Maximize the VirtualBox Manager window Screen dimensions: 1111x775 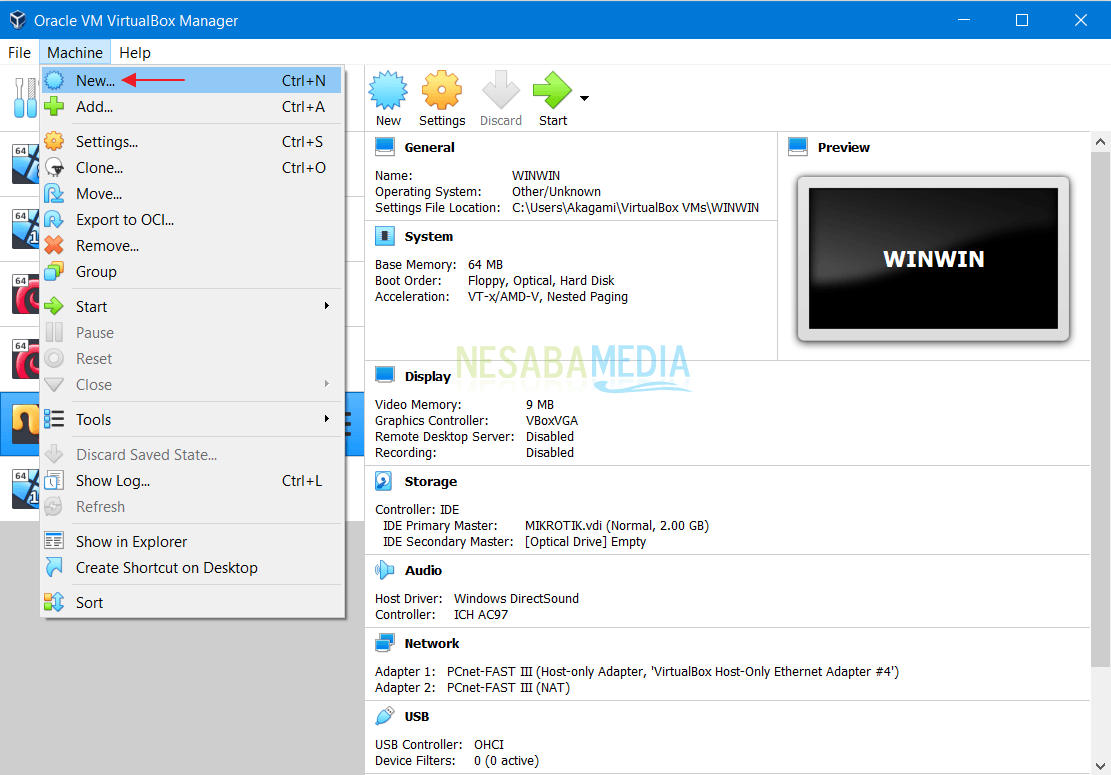(x=1022, y=20)
